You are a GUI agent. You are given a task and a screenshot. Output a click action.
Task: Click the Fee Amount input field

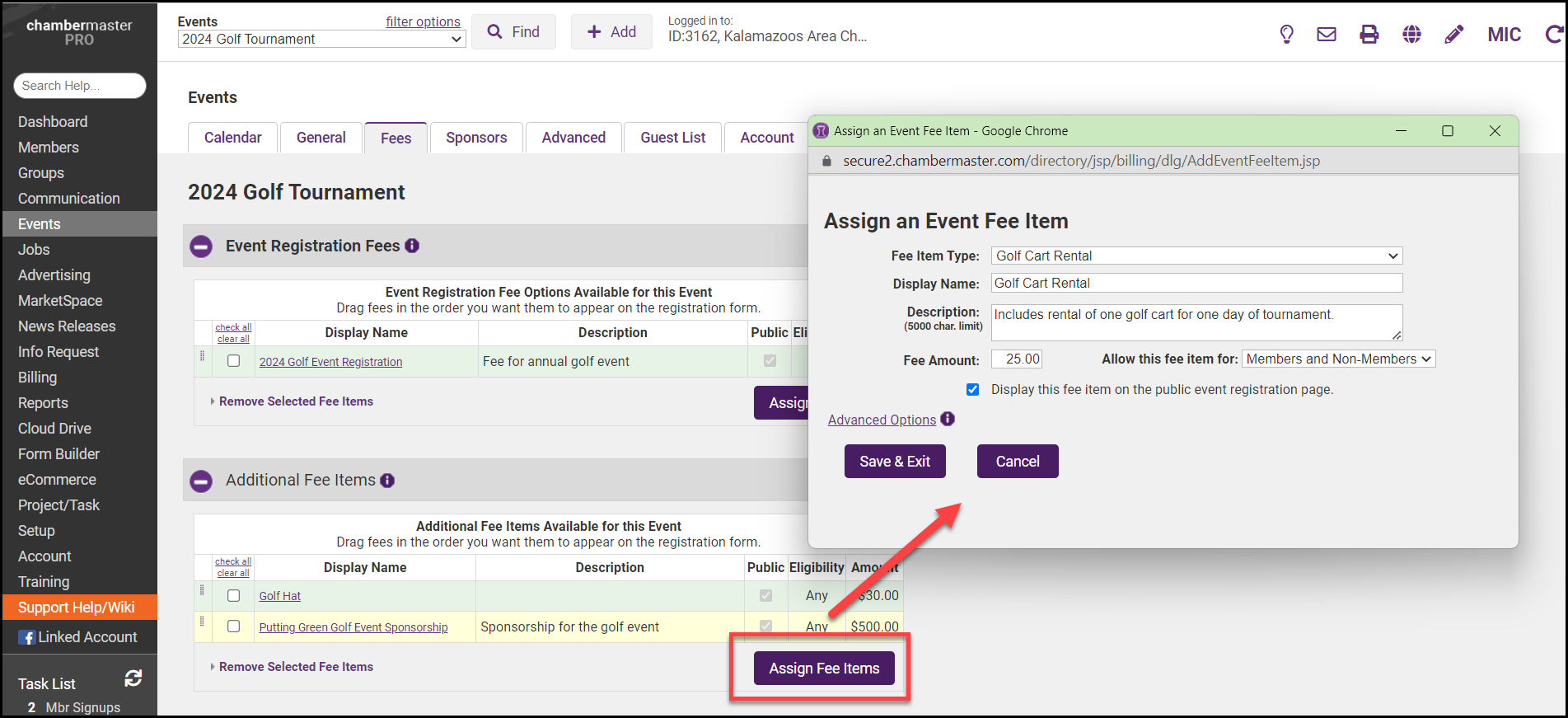tap(1017, 359)
